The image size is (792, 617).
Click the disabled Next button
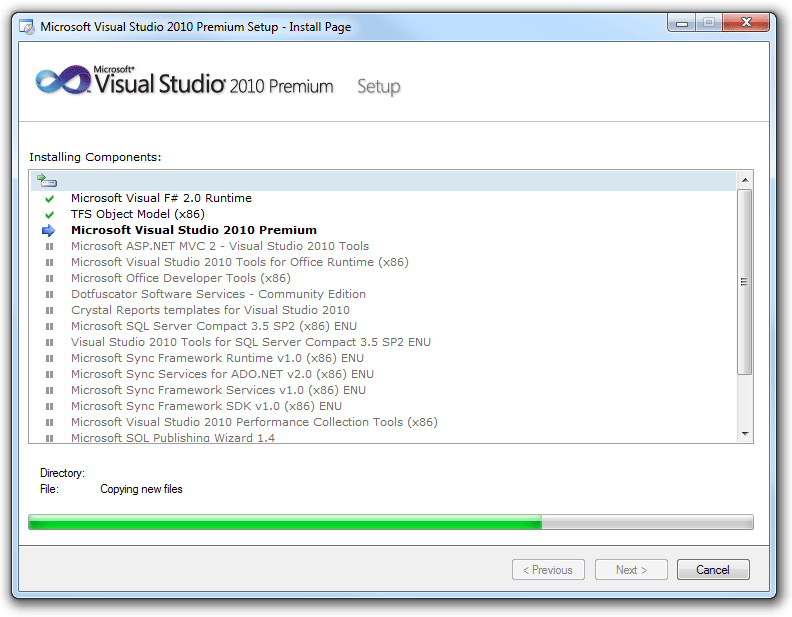coord(631,570)
